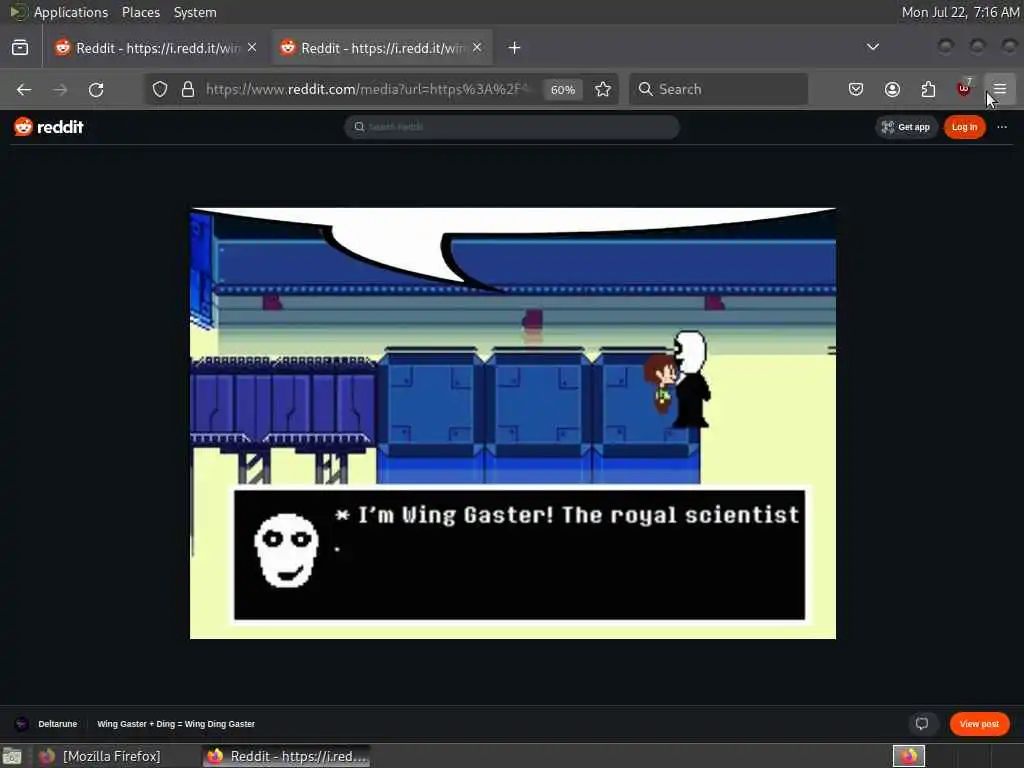
Task: View site security info via padlock icon
Action: pyautogui.click(x=188, y=89)
